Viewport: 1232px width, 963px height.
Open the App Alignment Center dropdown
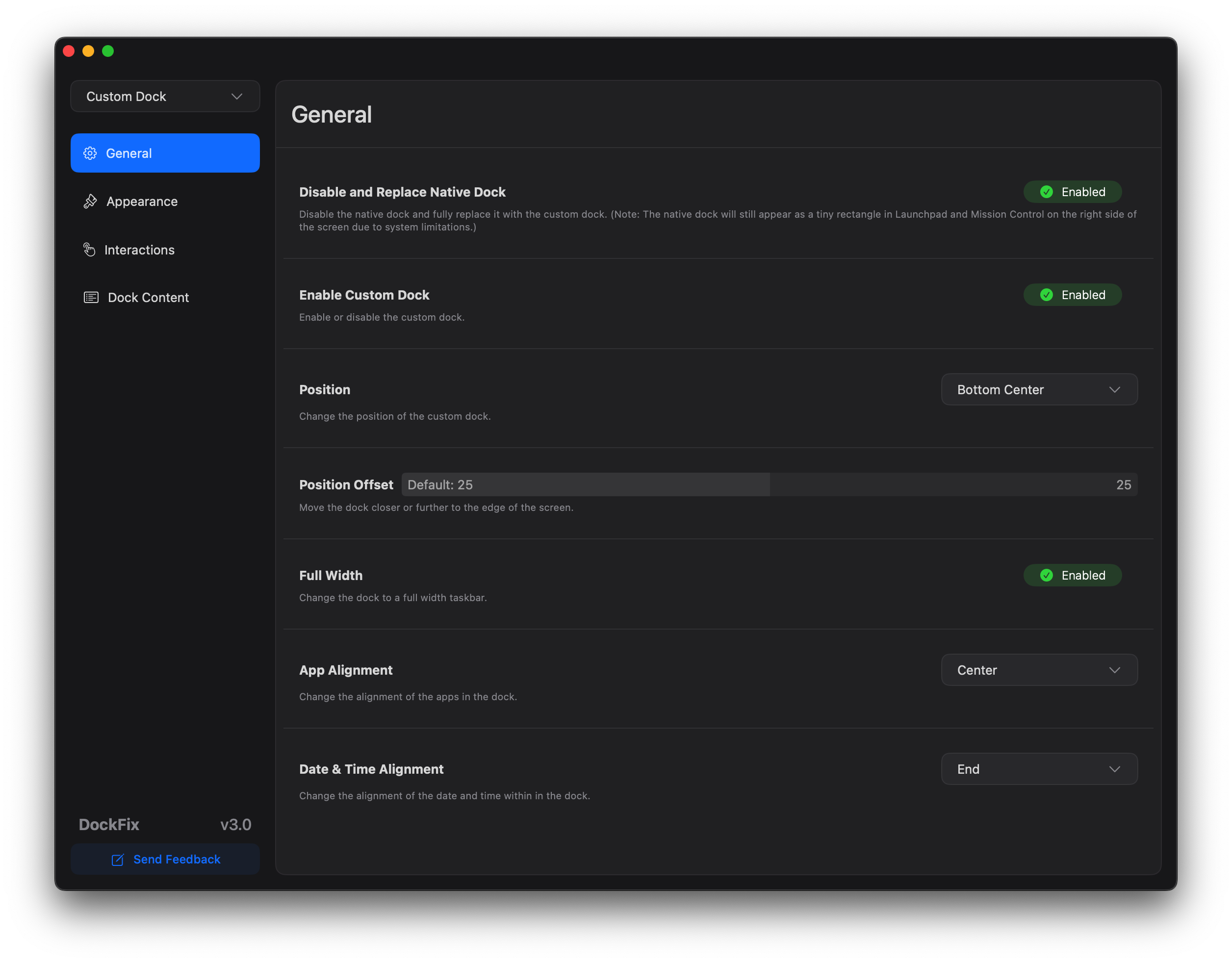[1039, 670]
